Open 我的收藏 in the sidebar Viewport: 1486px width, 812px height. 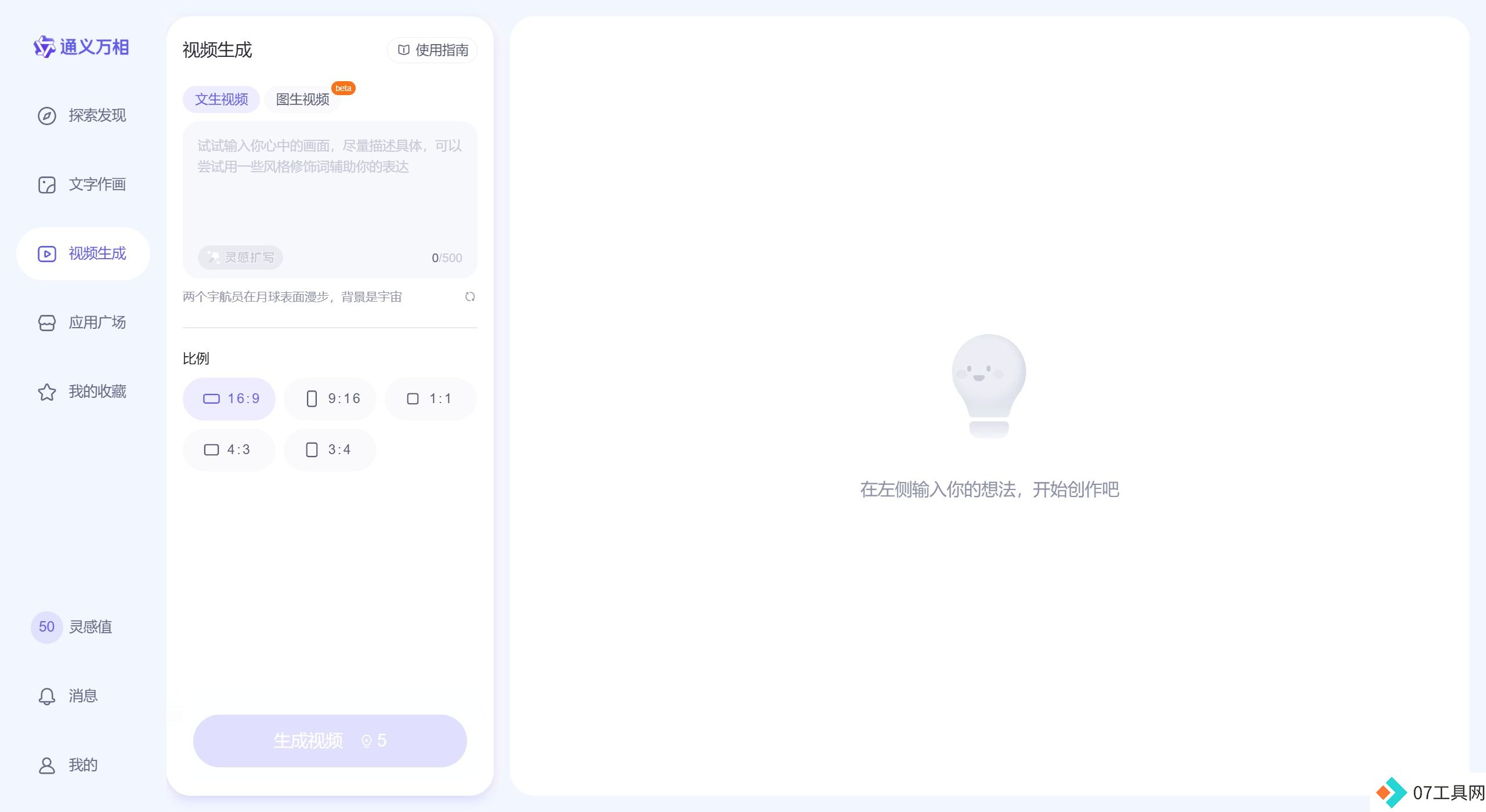click(x=83, y=391)
